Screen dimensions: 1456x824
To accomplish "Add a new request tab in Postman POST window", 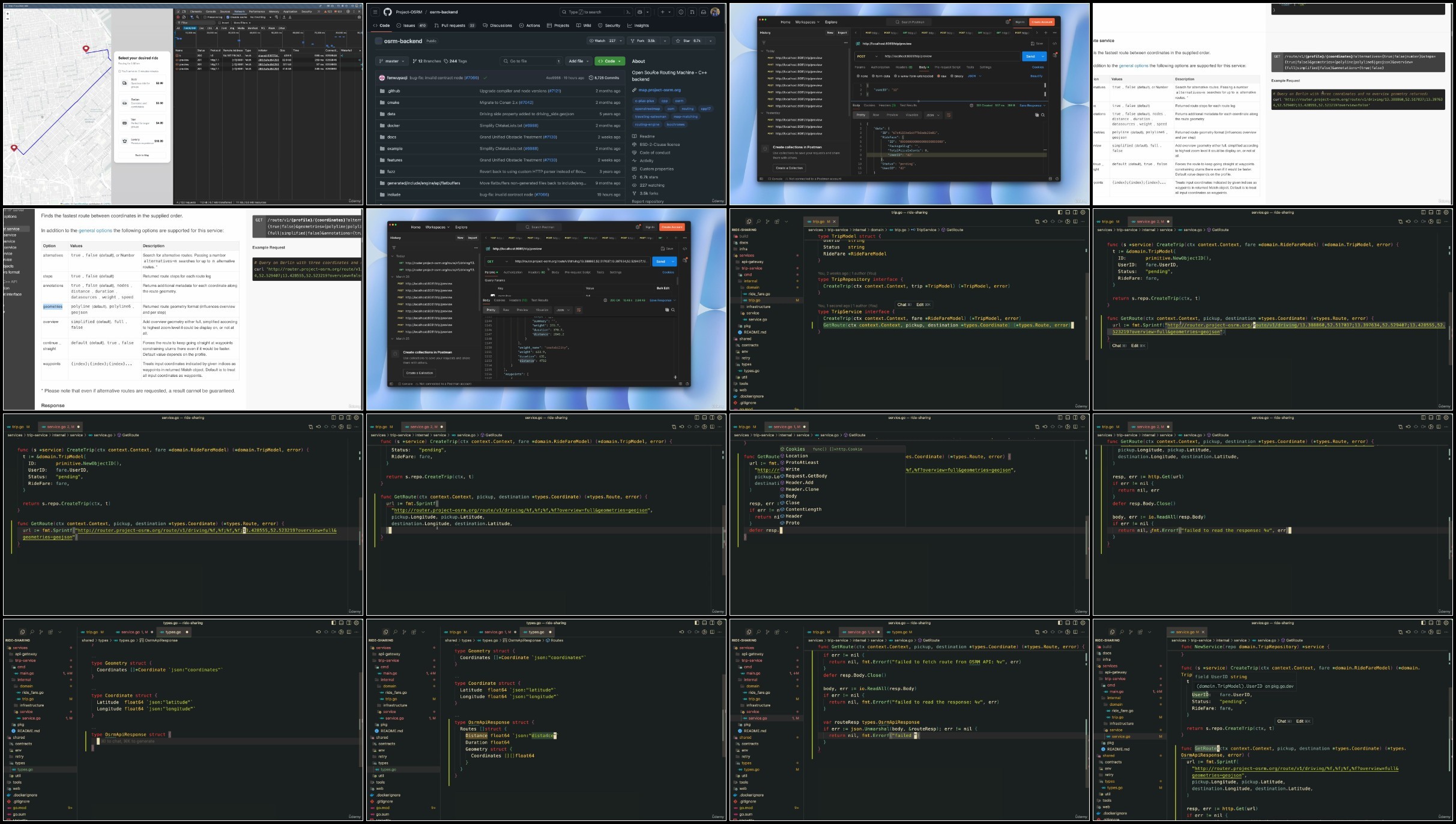I will [x=1045, y=32].
